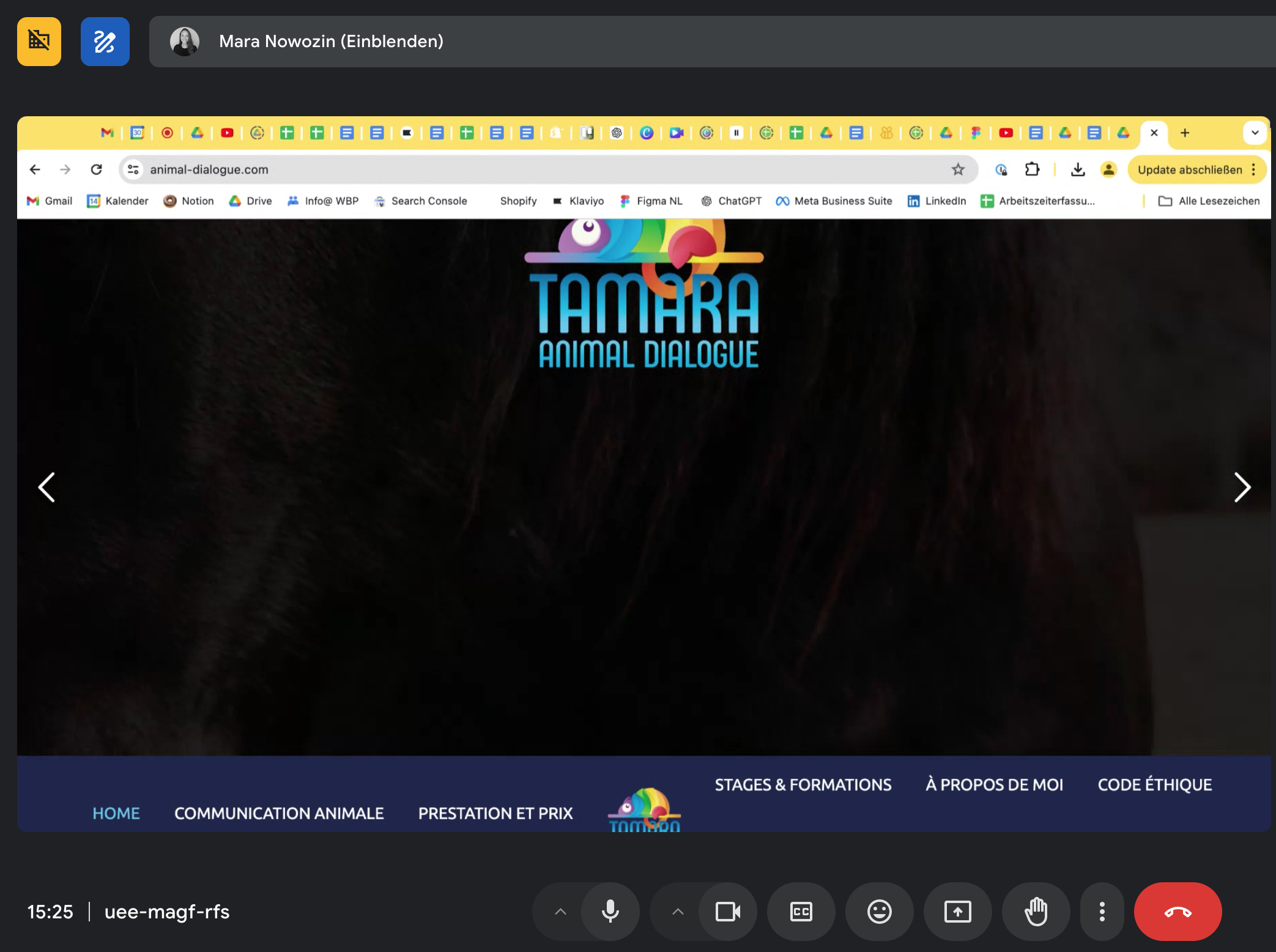
Task: Open the browser downloads
Action: pyautogui.click(x=1078, y=169)
